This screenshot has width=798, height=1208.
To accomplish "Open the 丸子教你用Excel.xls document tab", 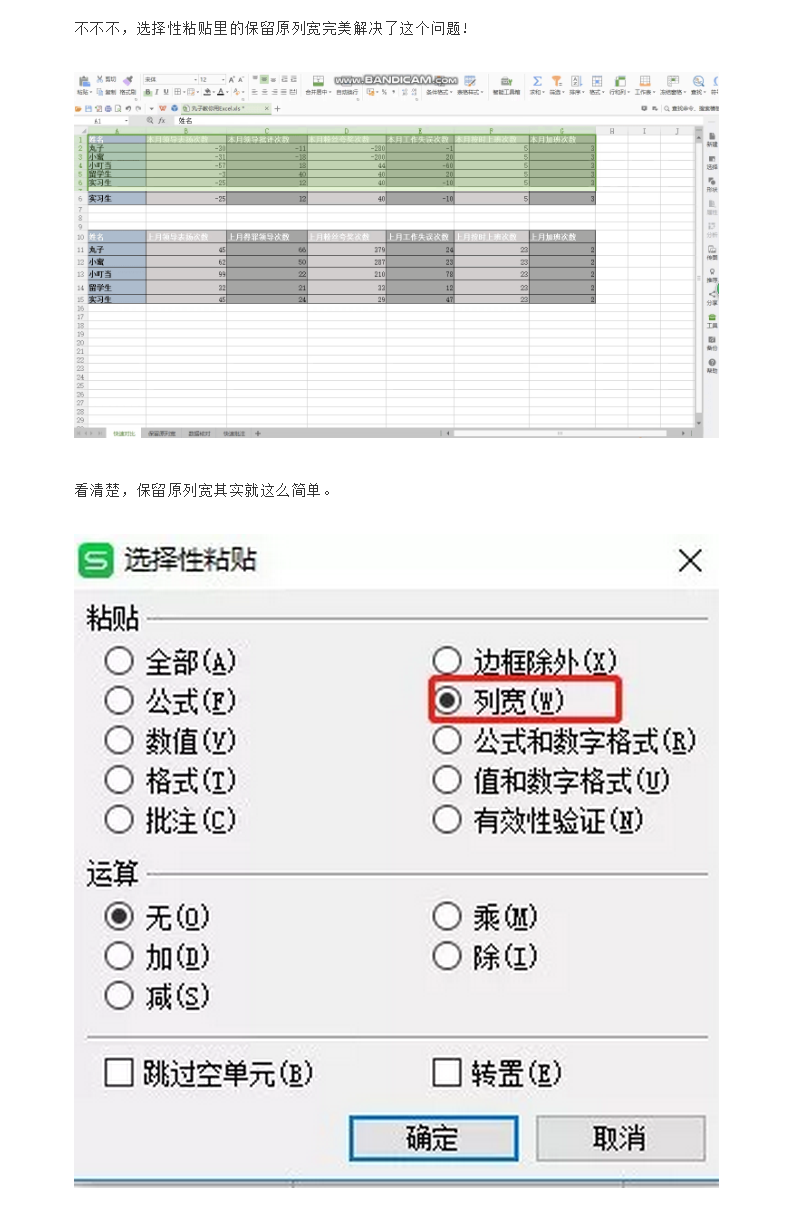I will [x=226, y=107].
